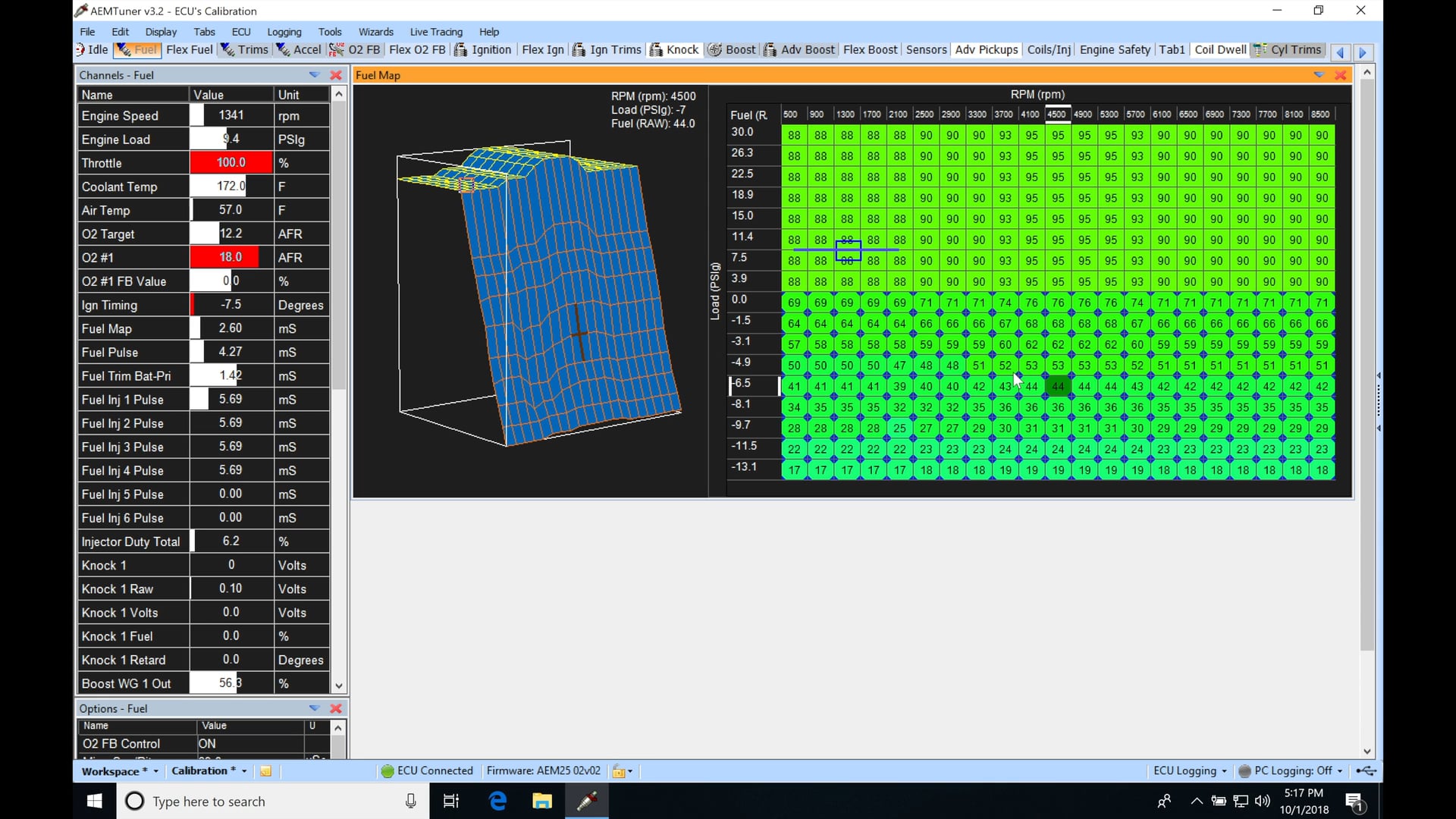1456x819 pixels.
Task: Open the Fuel tab with injector icon
Action: tap(136, 50)
